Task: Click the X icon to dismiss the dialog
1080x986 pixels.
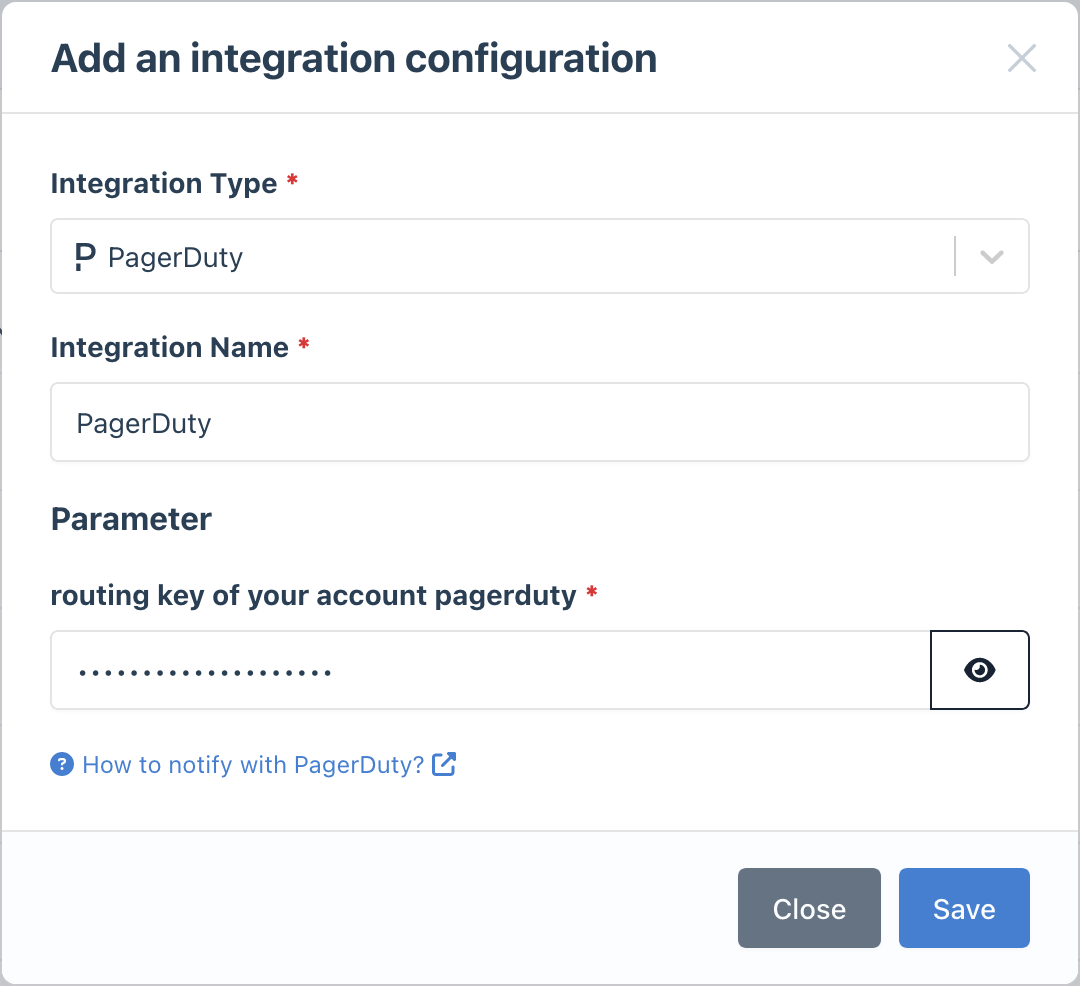Action: point(1022,58)
